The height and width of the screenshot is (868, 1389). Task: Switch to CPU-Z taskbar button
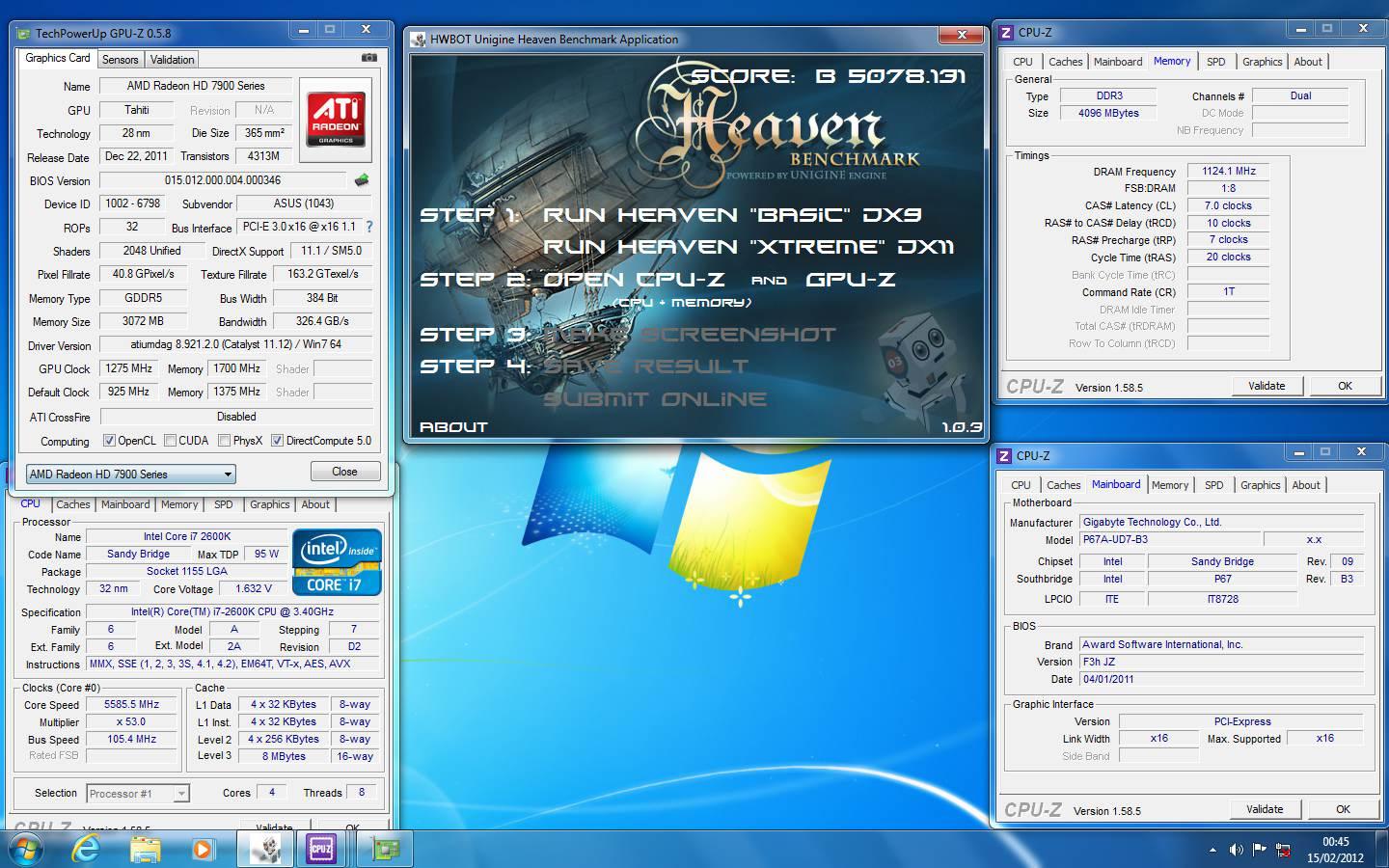[322, 849]
